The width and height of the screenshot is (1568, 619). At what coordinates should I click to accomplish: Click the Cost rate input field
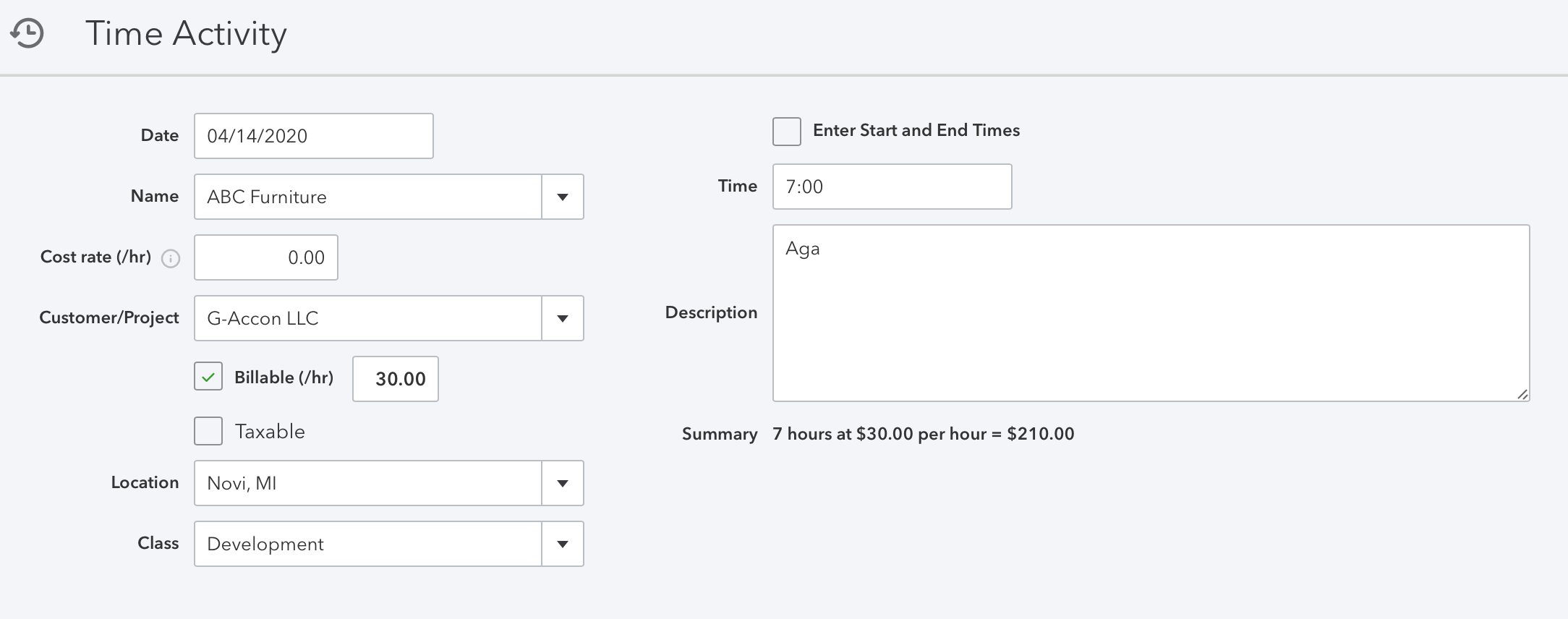265,257
